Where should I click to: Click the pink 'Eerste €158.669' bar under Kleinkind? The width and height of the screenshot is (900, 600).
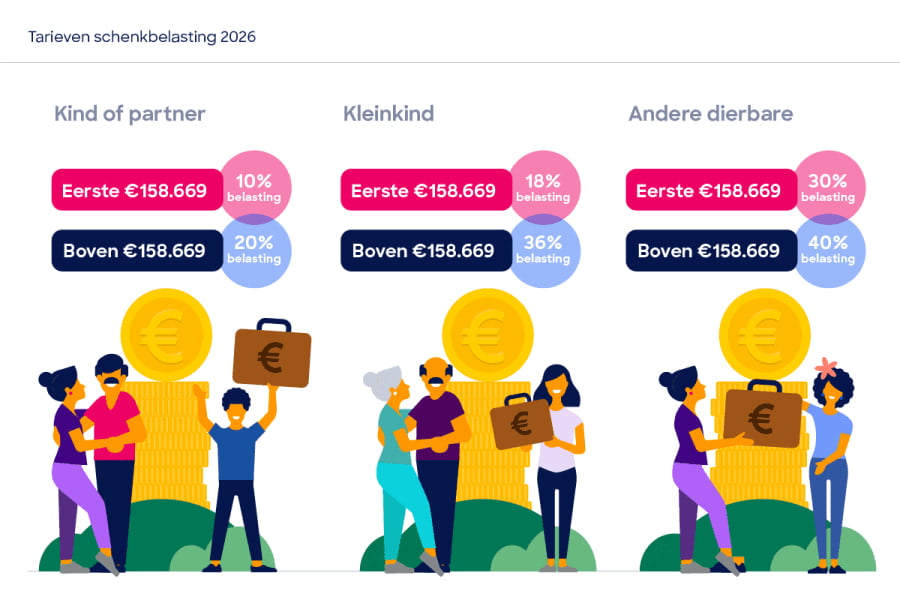[x=426, y=189]
